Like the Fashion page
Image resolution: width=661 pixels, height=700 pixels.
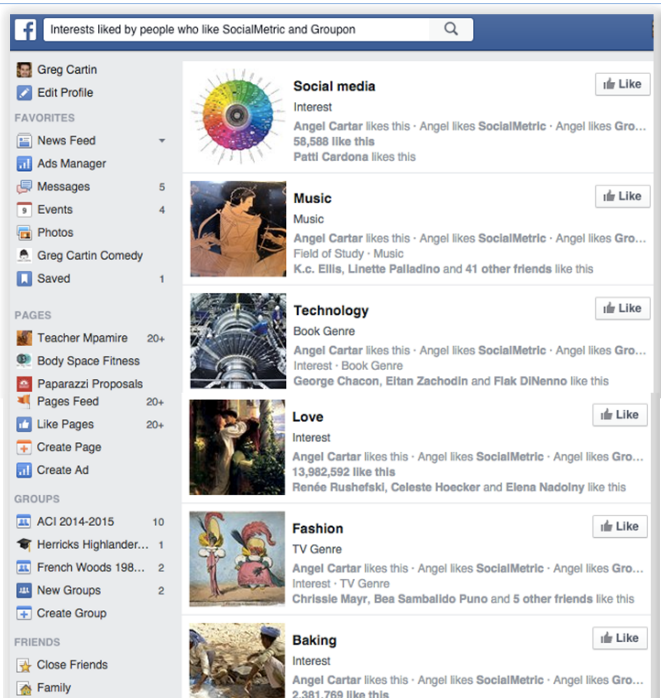(x=619, y=527)
